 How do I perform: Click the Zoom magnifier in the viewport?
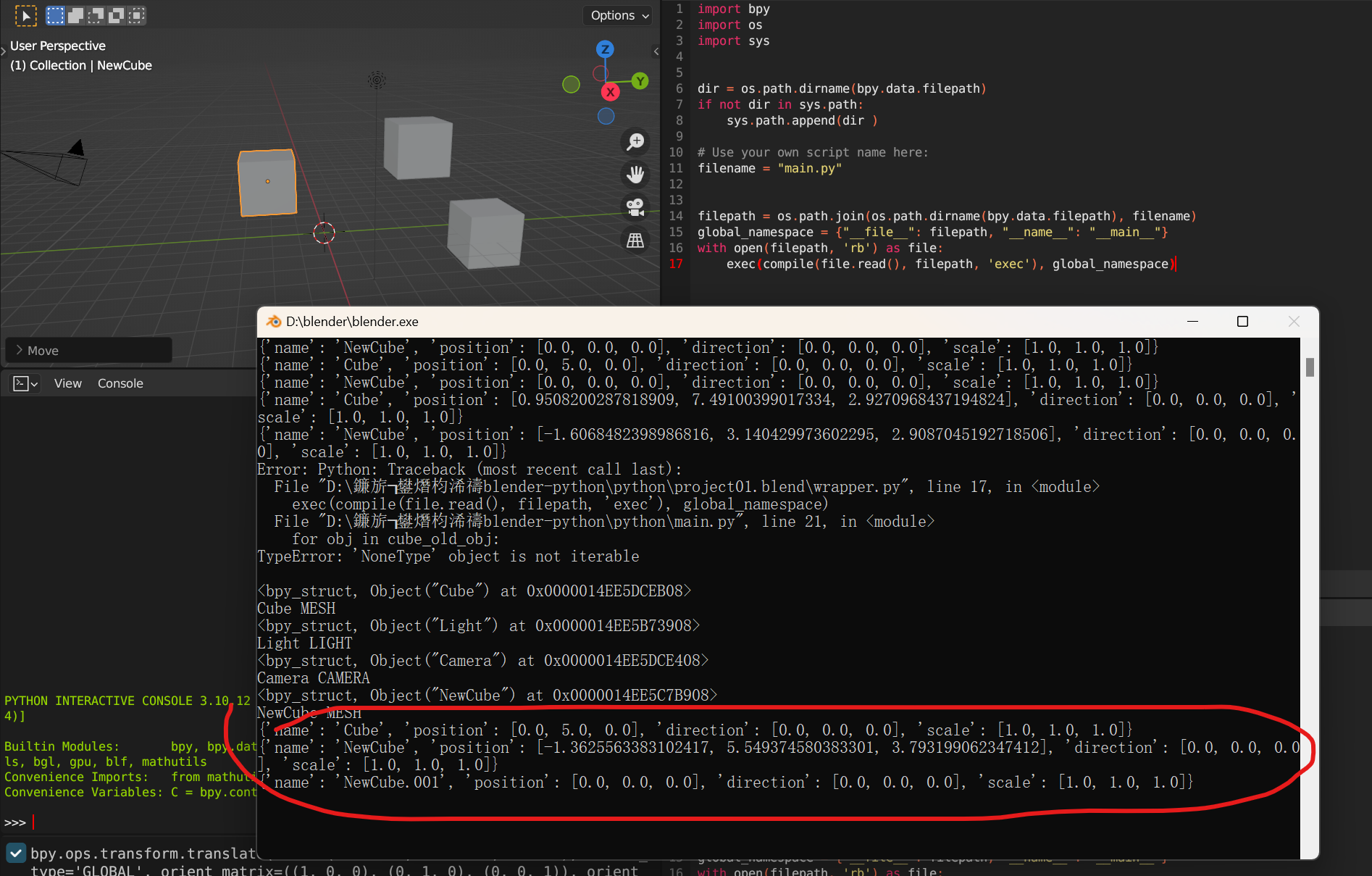[x=635, y=141]
